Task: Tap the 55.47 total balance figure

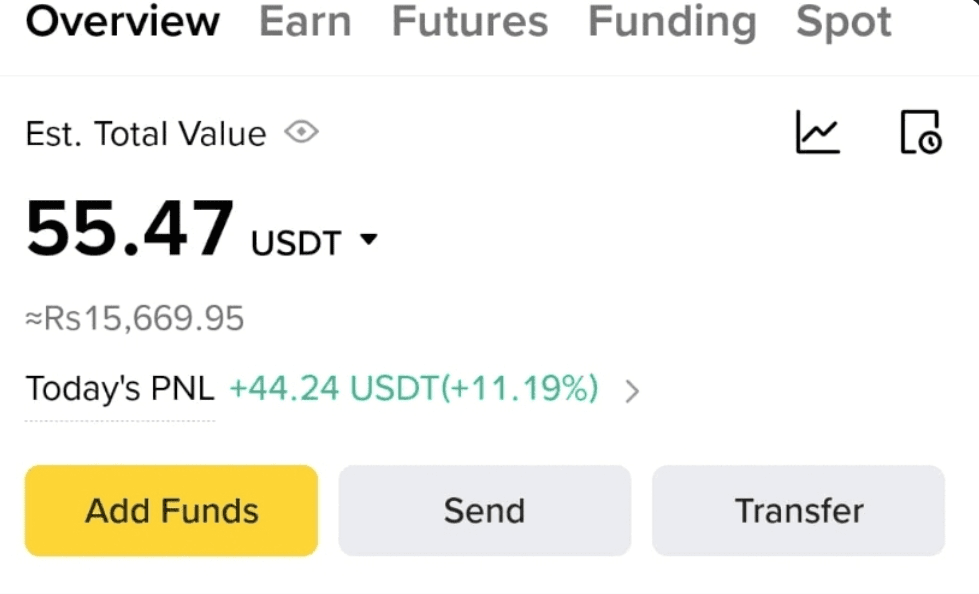Action: point(130,229)
